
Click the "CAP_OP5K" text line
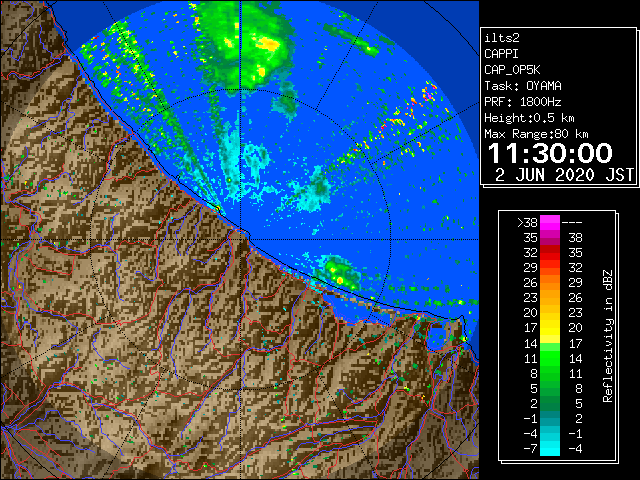point(512,70)
